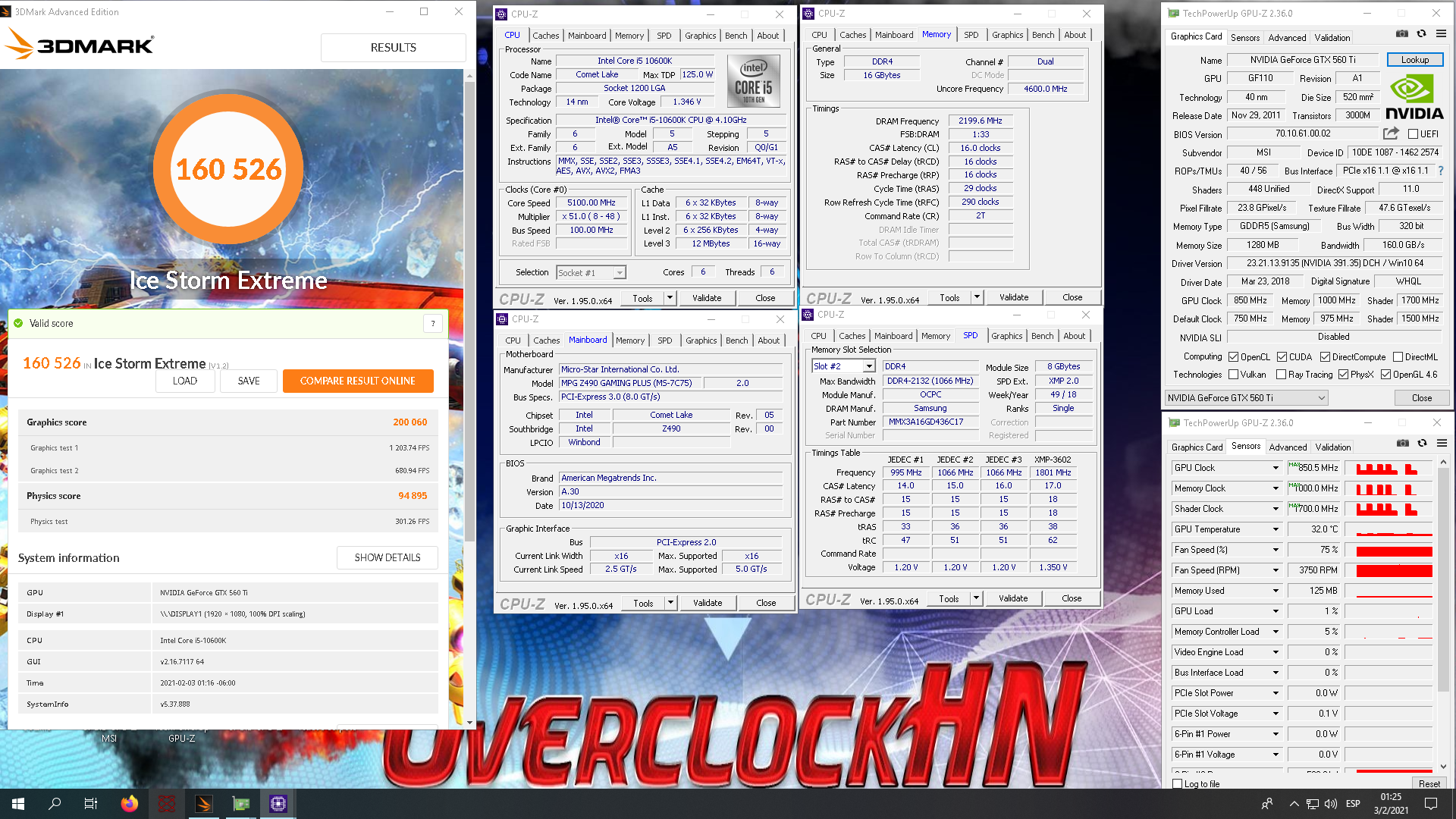The width and height of the screenshot is (1456, 819).
Task: Open the hamburger menu in GPU-Z Graphics Card window
Action: pos(1441,34)
